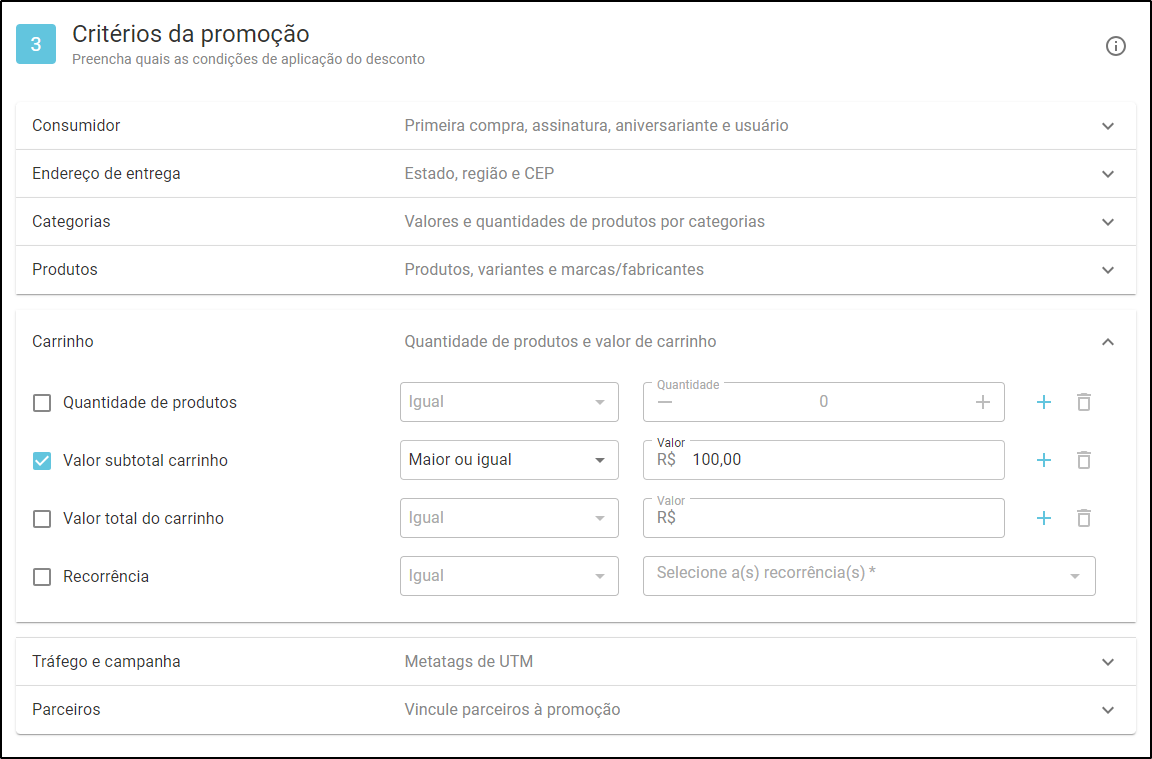Enable the Quantidade de produtos checkbox
Image resolution: width=1152 pixels, height=759 pixels.
tap(42, 403)
